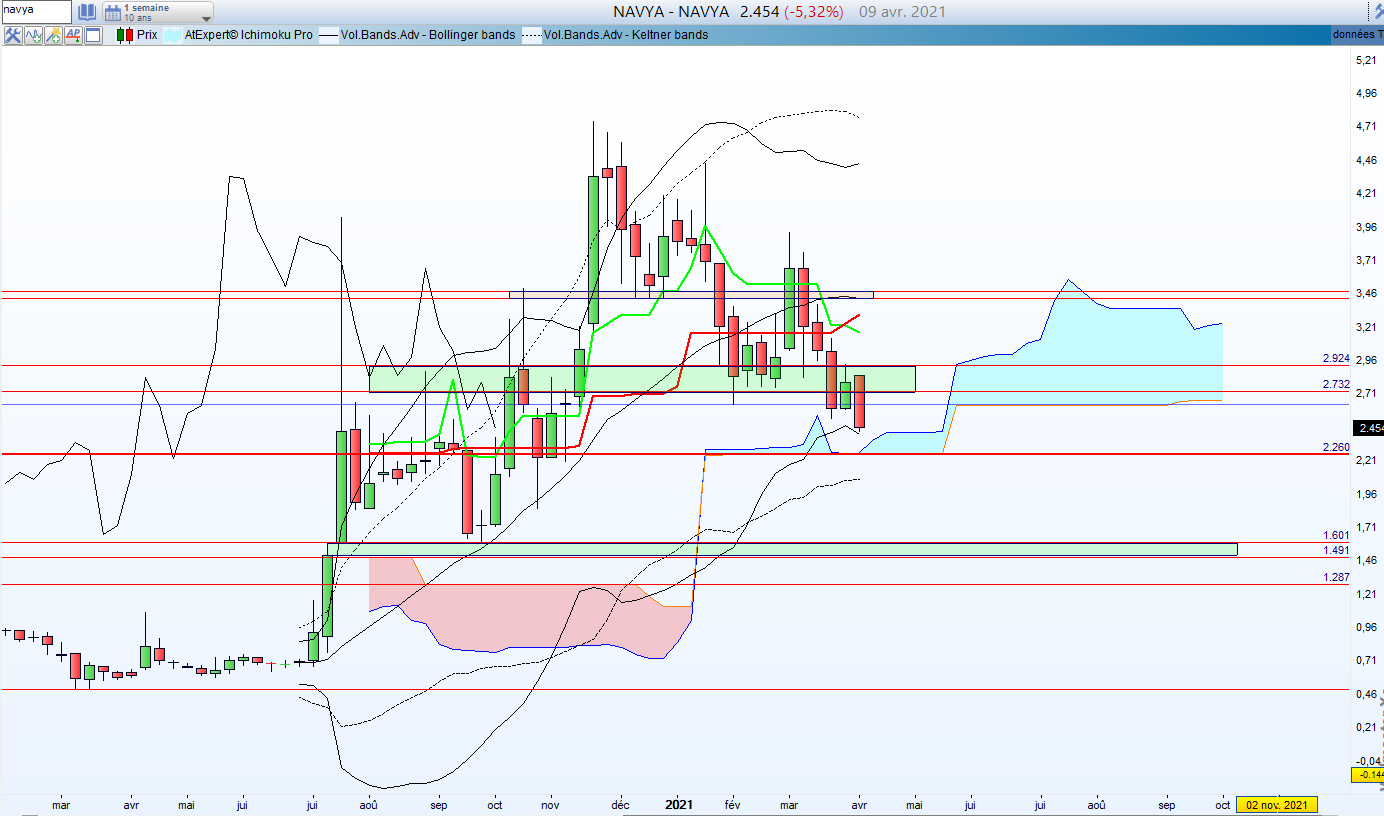Click the données label at top right
Viewport: 1384px width, 816px height.
click(x=1358, y=35)
